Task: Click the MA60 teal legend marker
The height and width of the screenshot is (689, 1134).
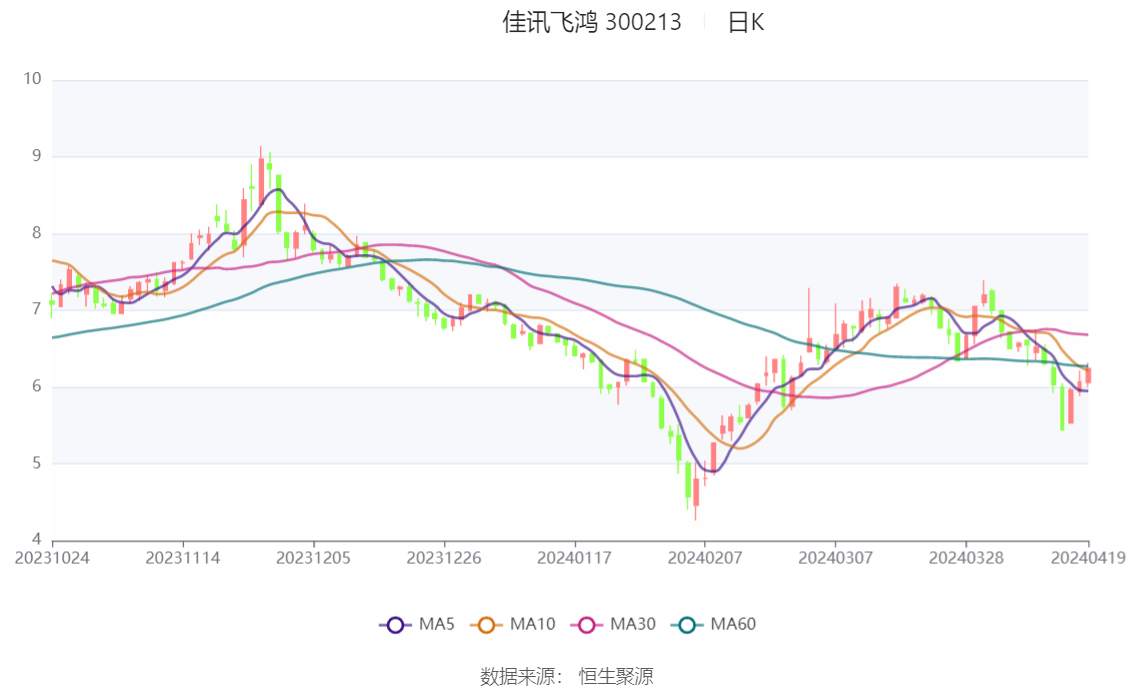Action: click(687, 625)
